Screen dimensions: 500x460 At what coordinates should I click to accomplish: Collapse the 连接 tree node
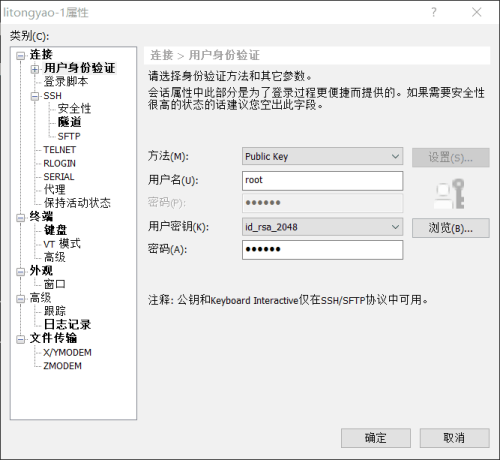(21, 55)
